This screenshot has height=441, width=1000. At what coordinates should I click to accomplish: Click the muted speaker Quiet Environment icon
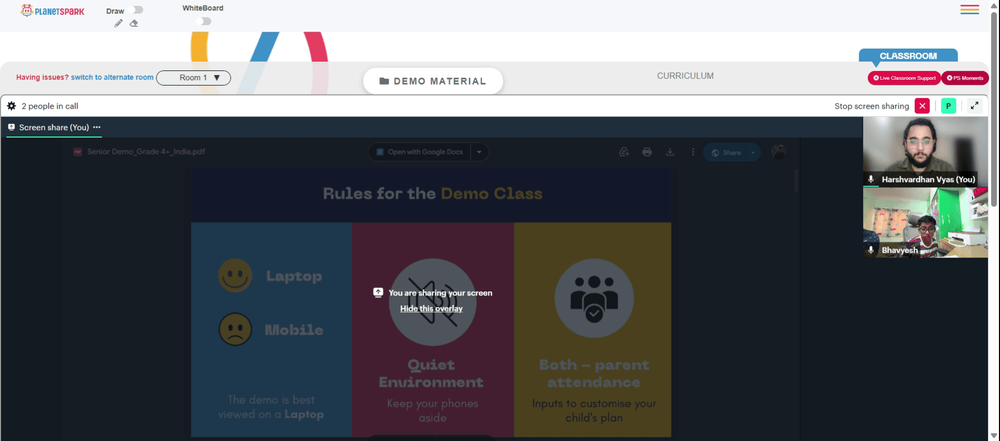(432, 302)
